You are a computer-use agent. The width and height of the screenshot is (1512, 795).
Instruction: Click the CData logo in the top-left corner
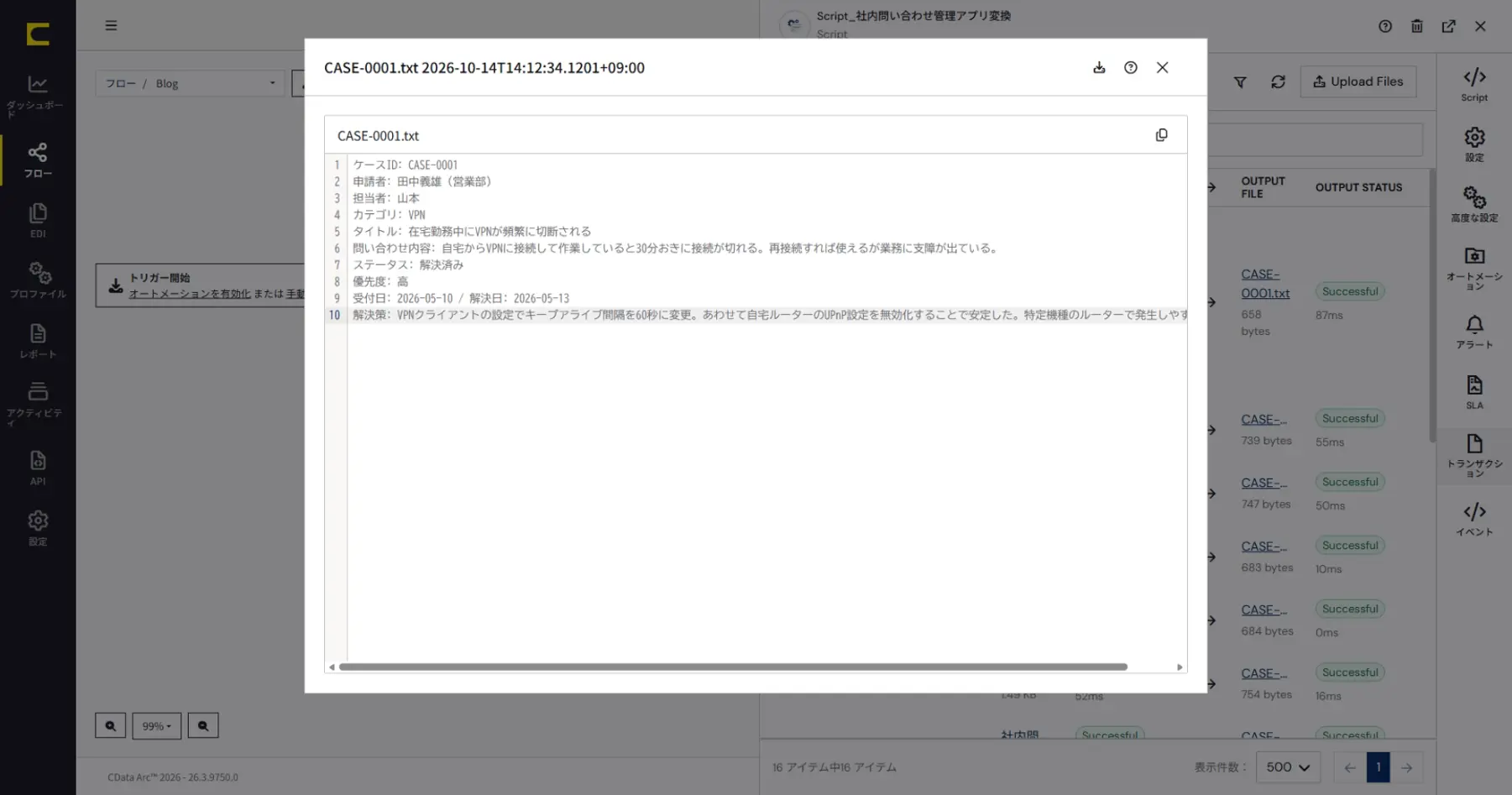point(38,34)
